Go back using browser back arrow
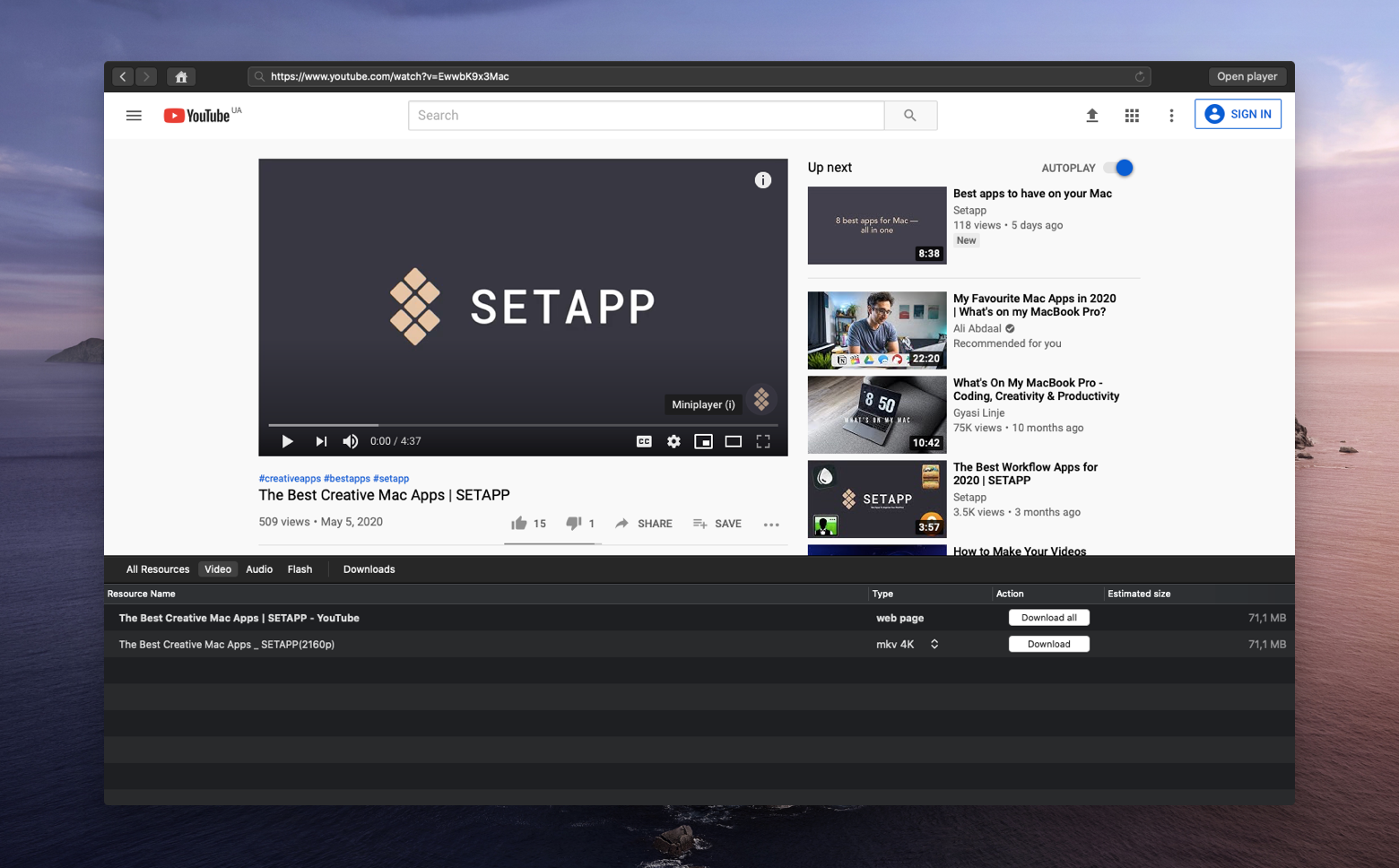 123,77
